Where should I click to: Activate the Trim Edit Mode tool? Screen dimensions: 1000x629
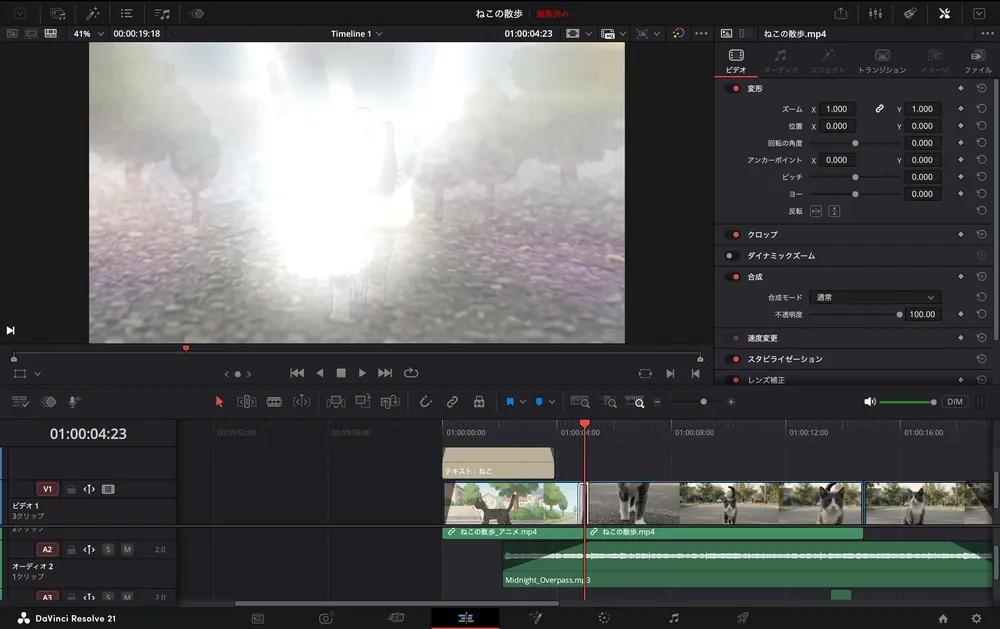(x=247, y=402)
